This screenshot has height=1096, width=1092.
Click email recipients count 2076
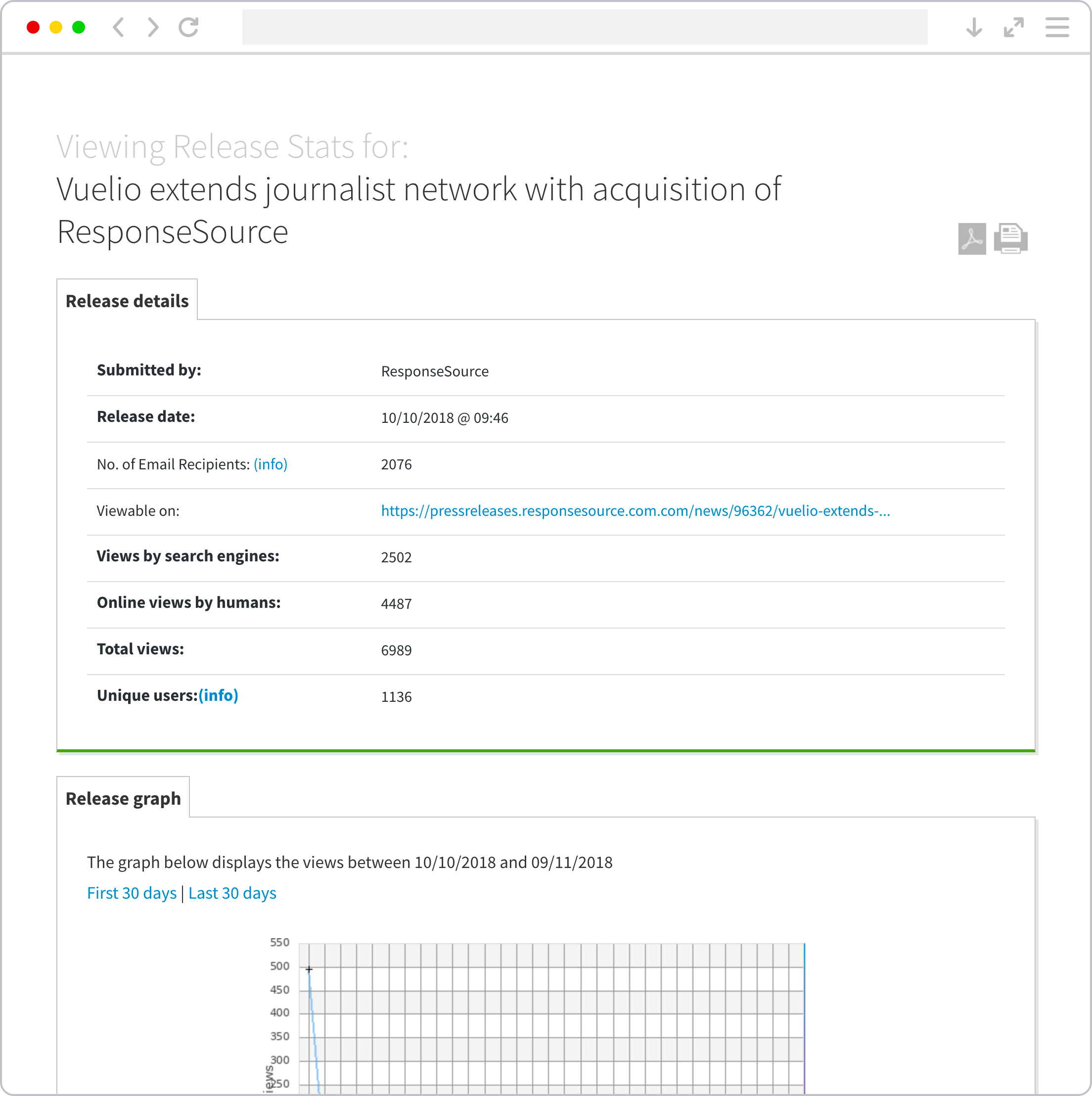397,464
